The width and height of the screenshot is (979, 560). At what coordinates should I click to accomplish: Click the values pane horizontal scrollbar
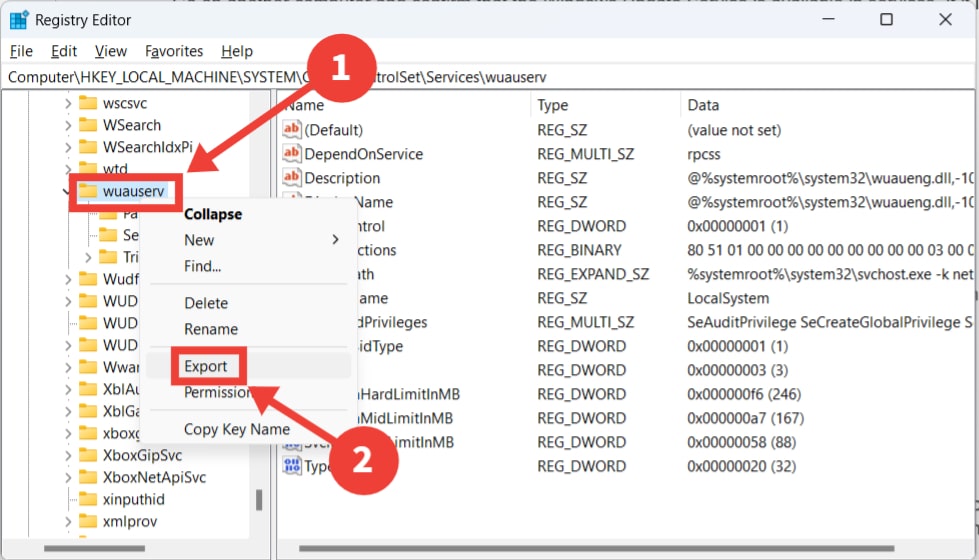[596, 549]
